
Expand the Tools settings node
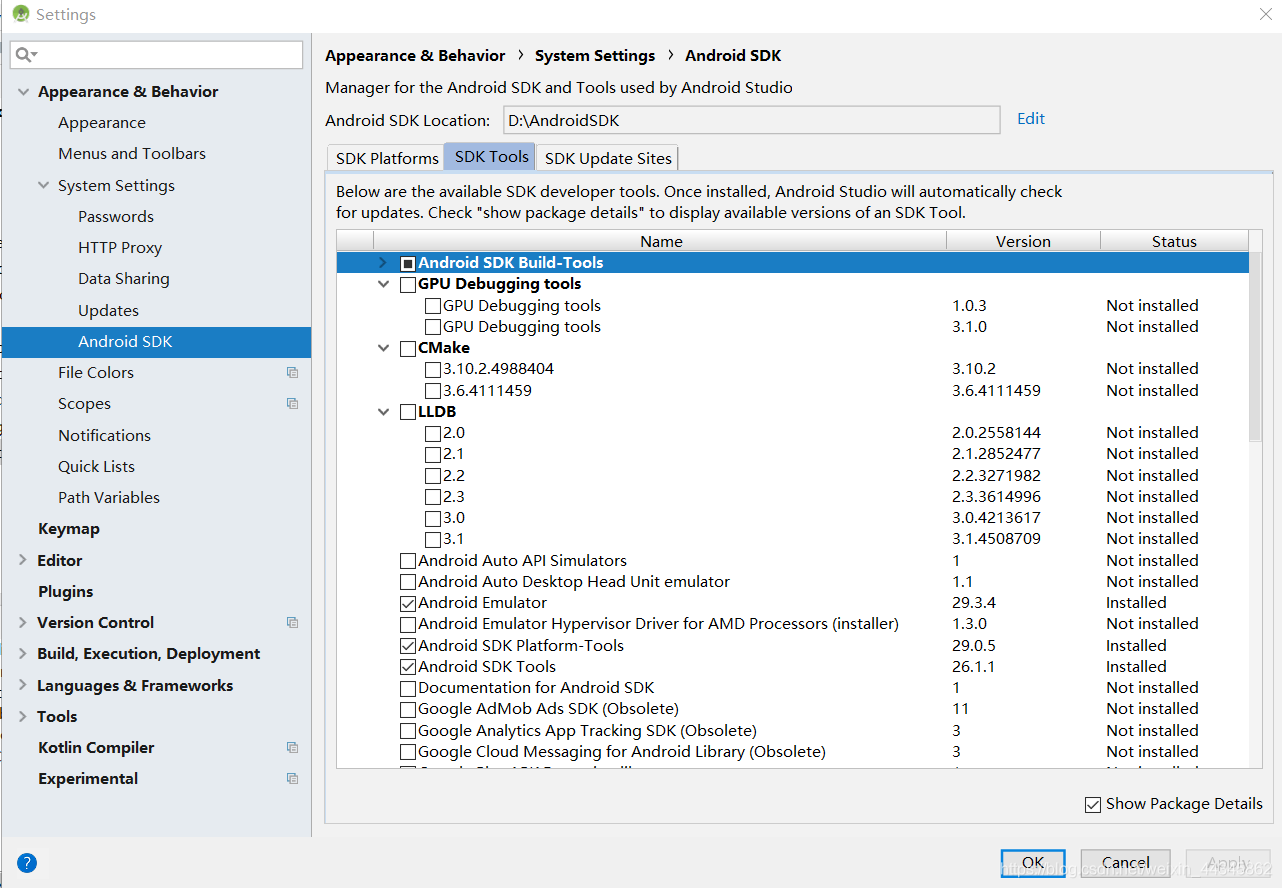click(23, 717)
